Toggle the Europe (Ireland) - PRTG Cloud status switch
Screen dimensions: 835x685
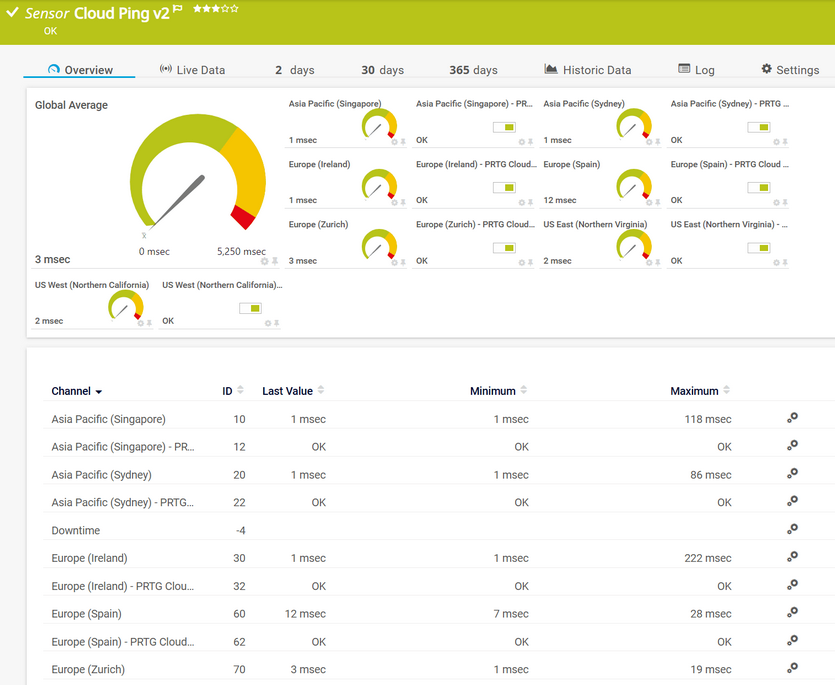(x=504, y=187)
